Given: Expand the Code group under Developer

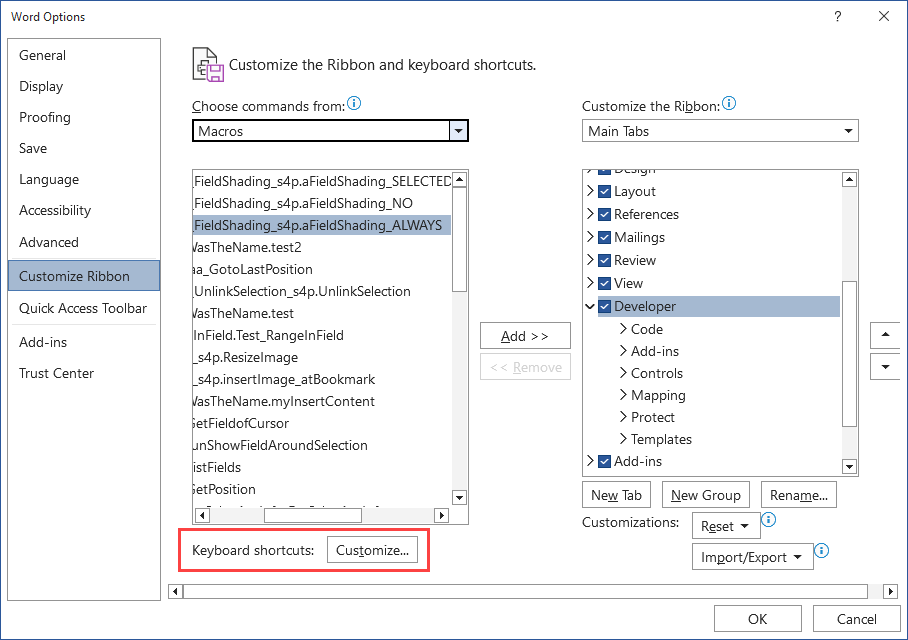Looking at the screenshot, I should (623, 328).
